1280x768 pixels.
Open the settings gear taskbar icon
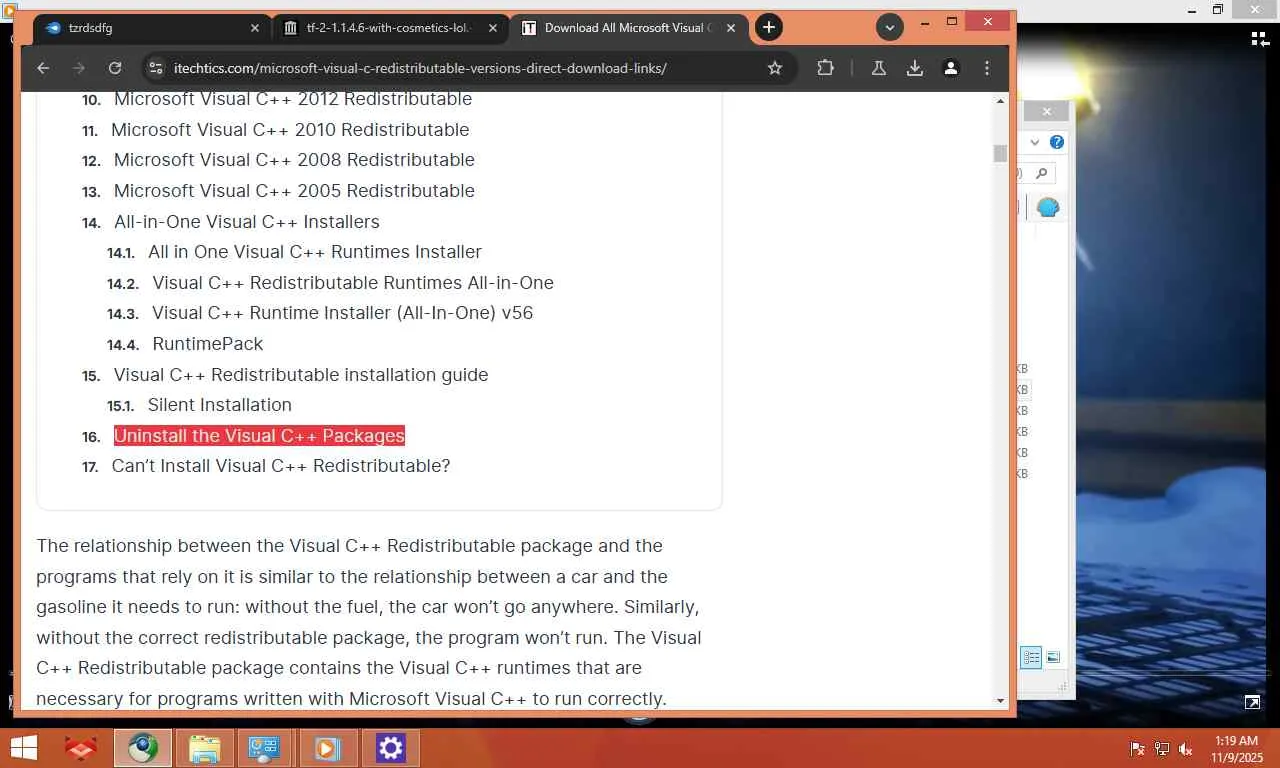point(390,748)
